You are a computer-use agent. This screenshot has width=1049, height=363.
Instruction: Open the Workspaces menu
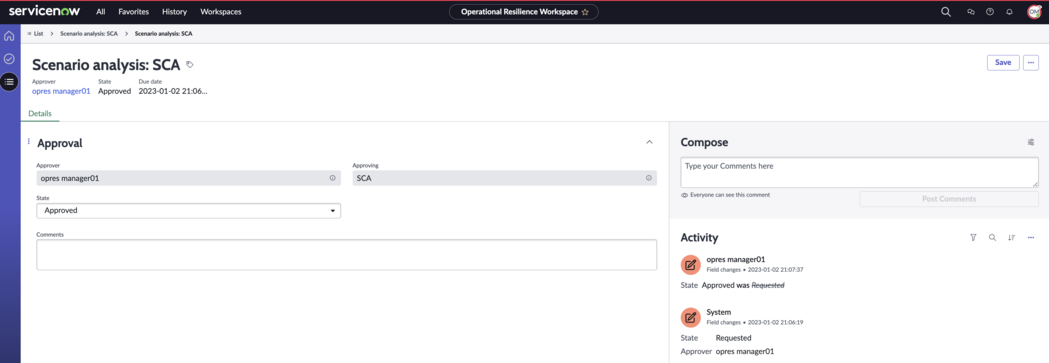(221, 12)
